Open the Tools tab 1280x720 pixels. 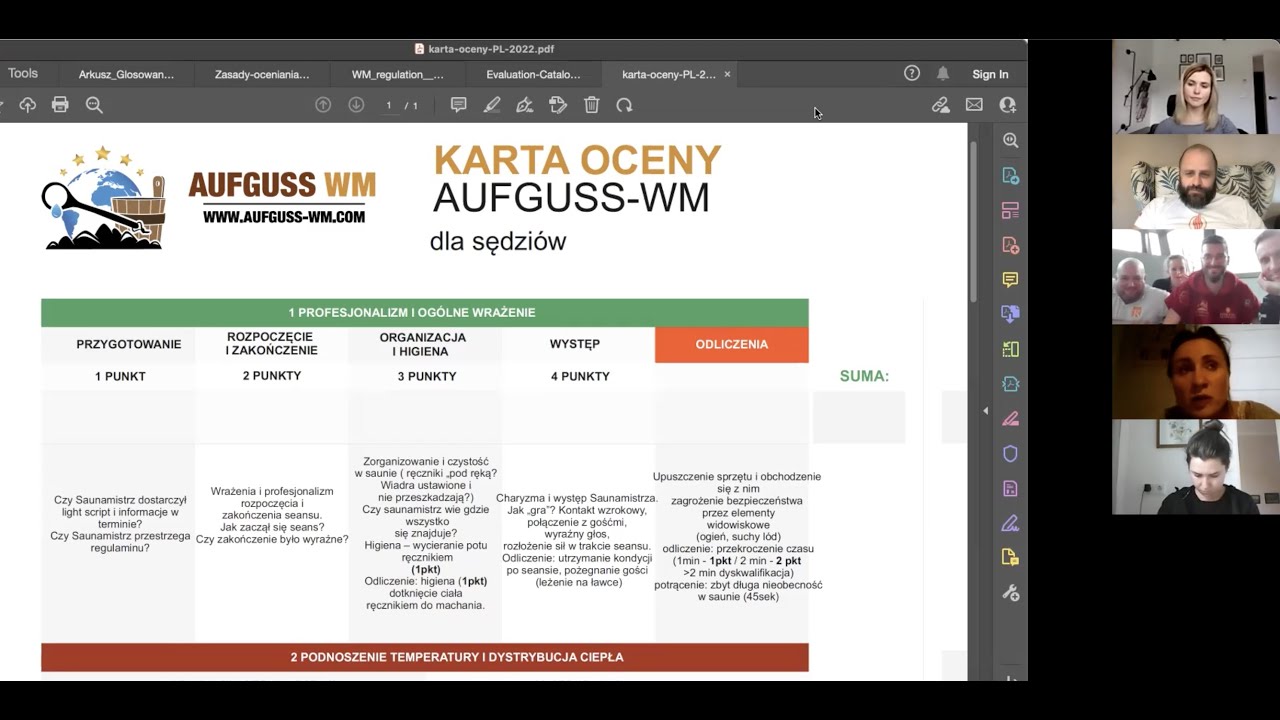[x=23, y=73]
